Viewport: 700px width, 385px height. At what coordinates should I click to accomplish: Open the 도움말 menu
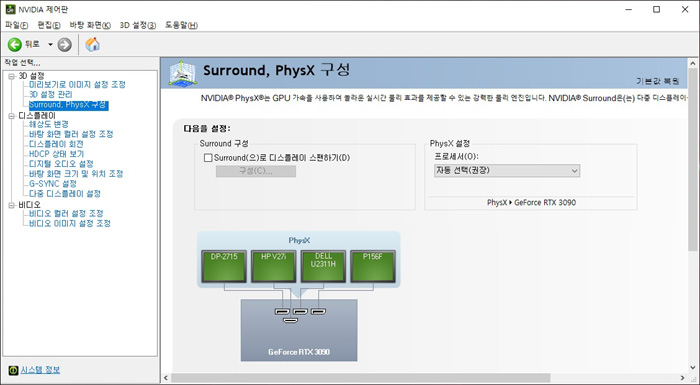[x=181, y=25]
